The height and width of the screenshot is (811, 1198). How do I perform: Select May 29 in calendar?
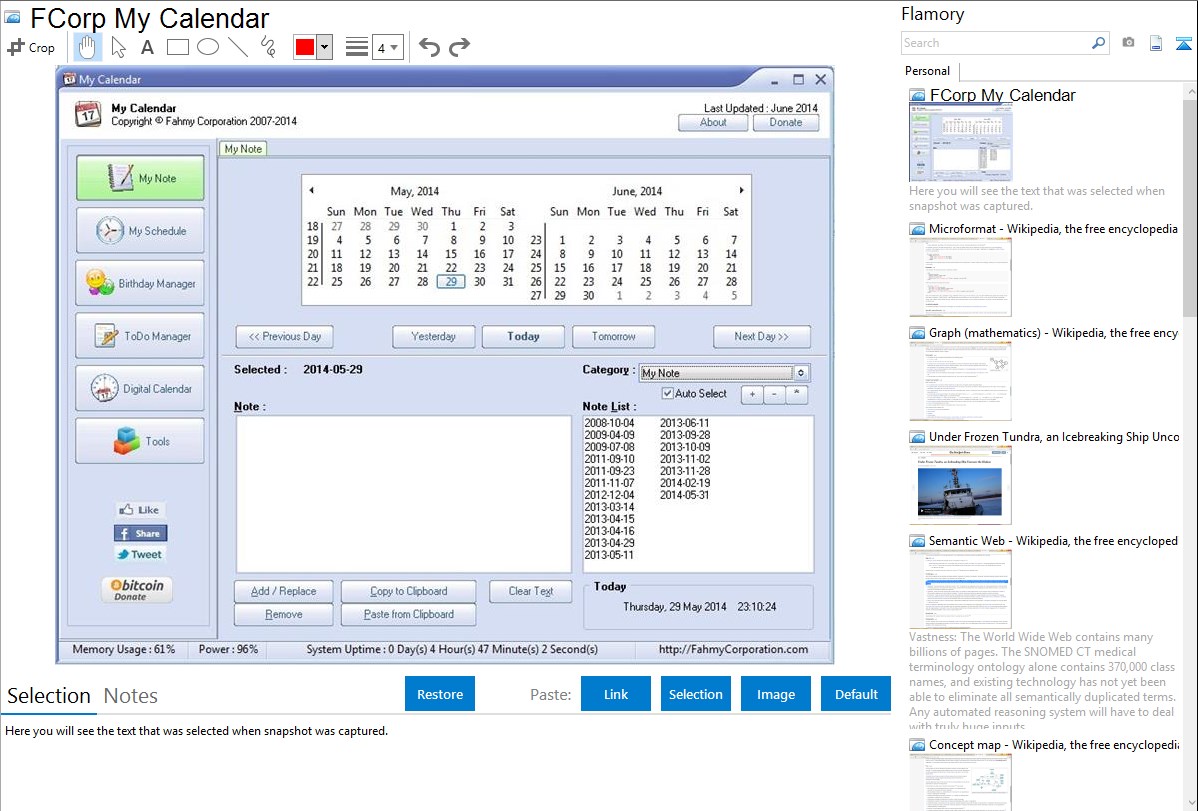click(x=451, y=282)
